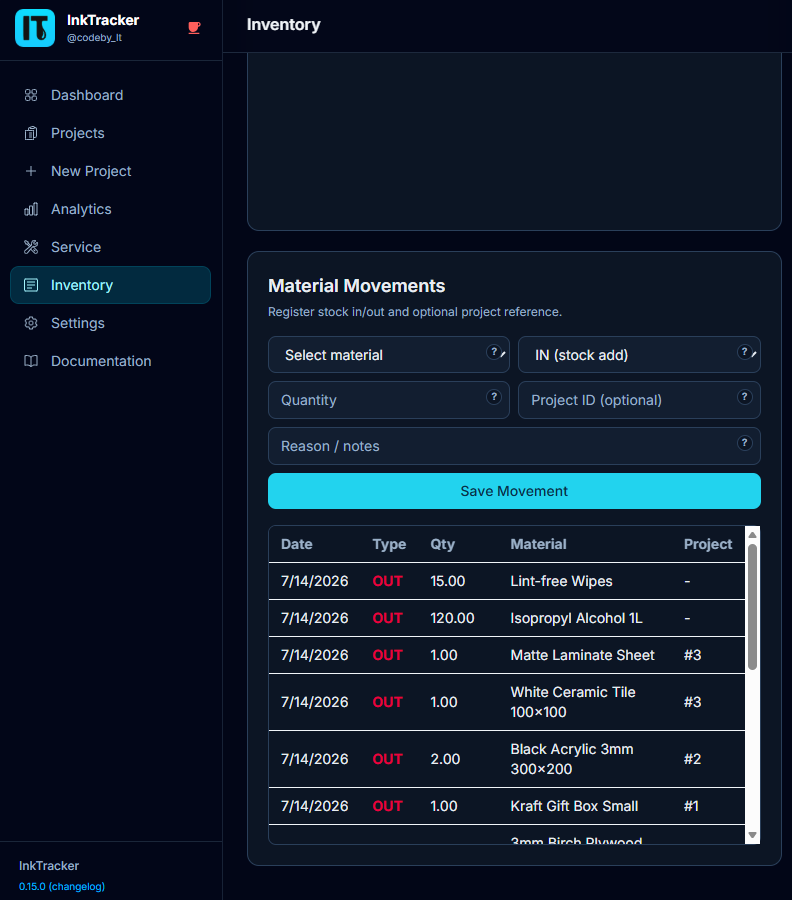Image resolution: width=792 pixels, height=900 pixels.
Task: Open Dashboard in the sidebar
Action: coord(110,95)
